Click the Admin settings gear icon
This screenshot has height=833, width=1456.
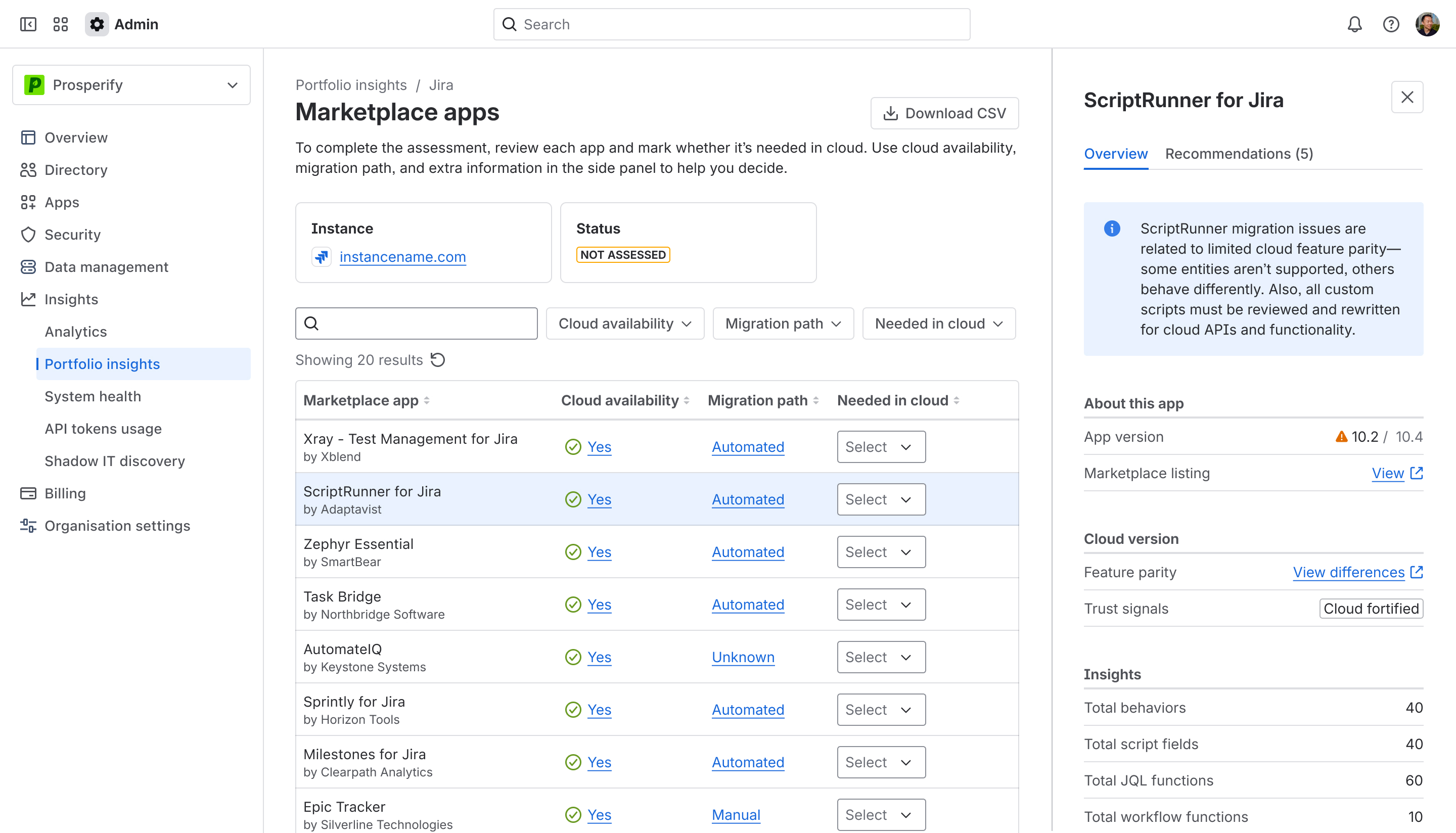96,24
